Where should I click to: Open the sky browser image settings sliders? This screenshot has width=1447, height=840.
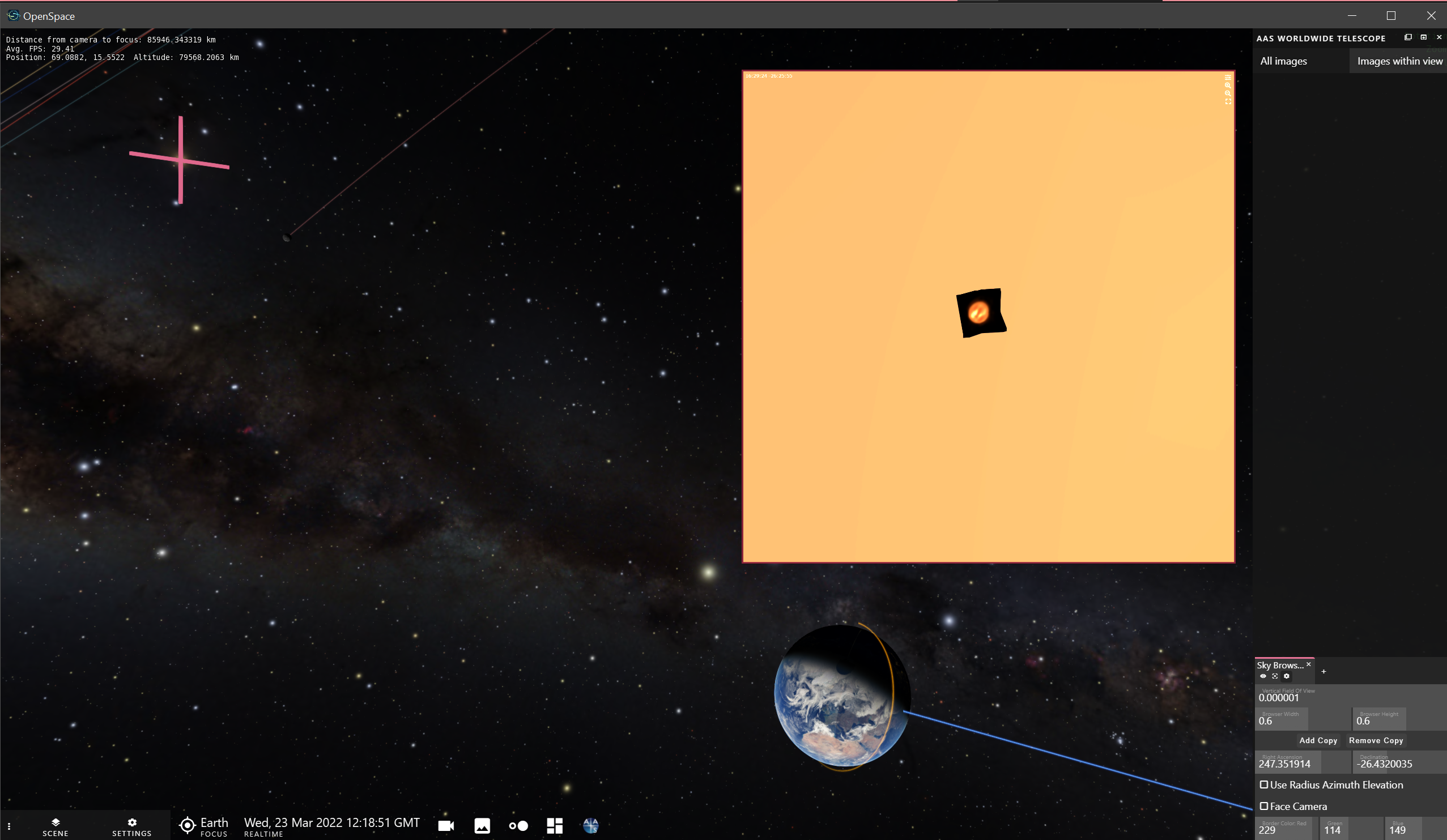[1228, 78]
